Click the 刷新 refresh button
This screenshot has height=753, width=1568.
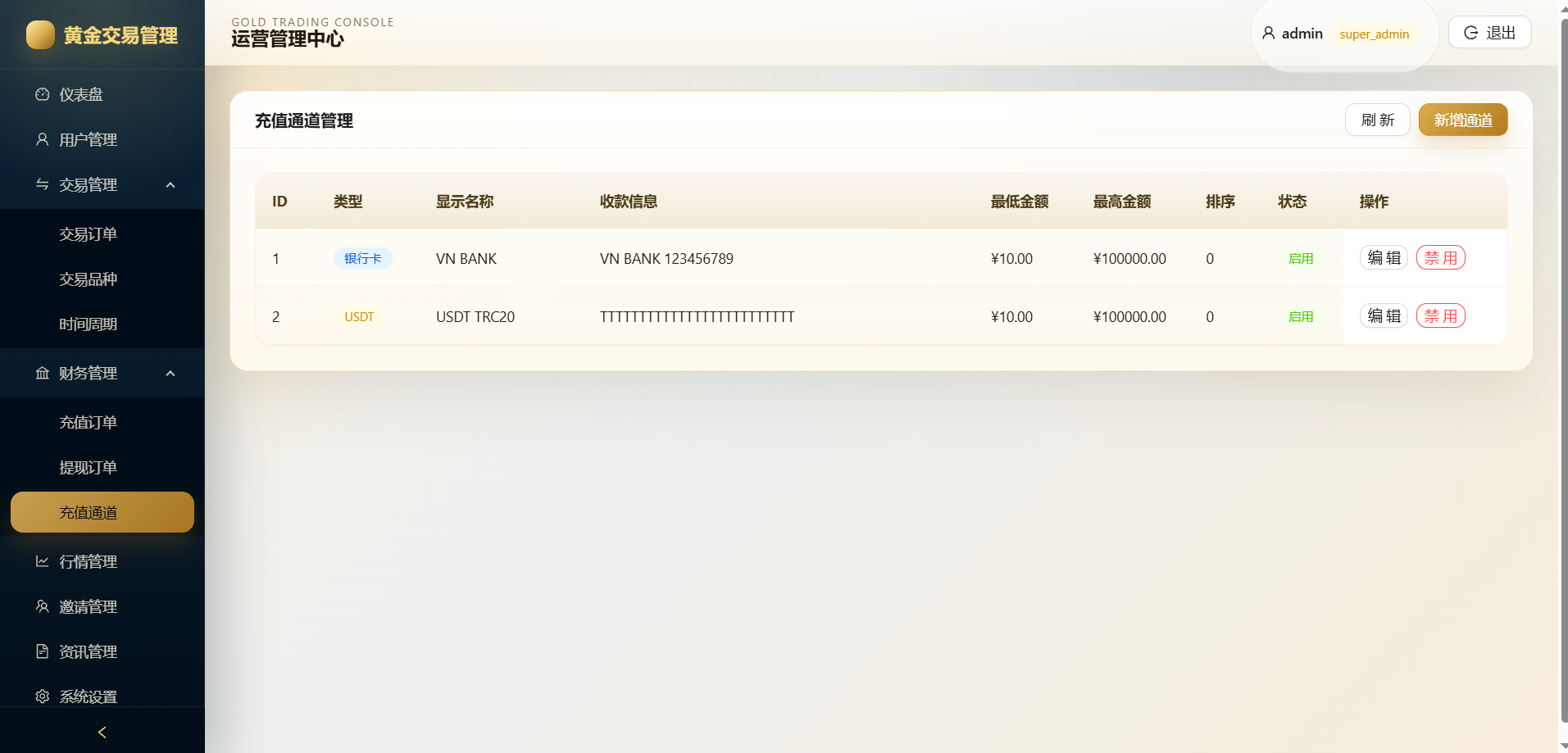[1377, 120]
